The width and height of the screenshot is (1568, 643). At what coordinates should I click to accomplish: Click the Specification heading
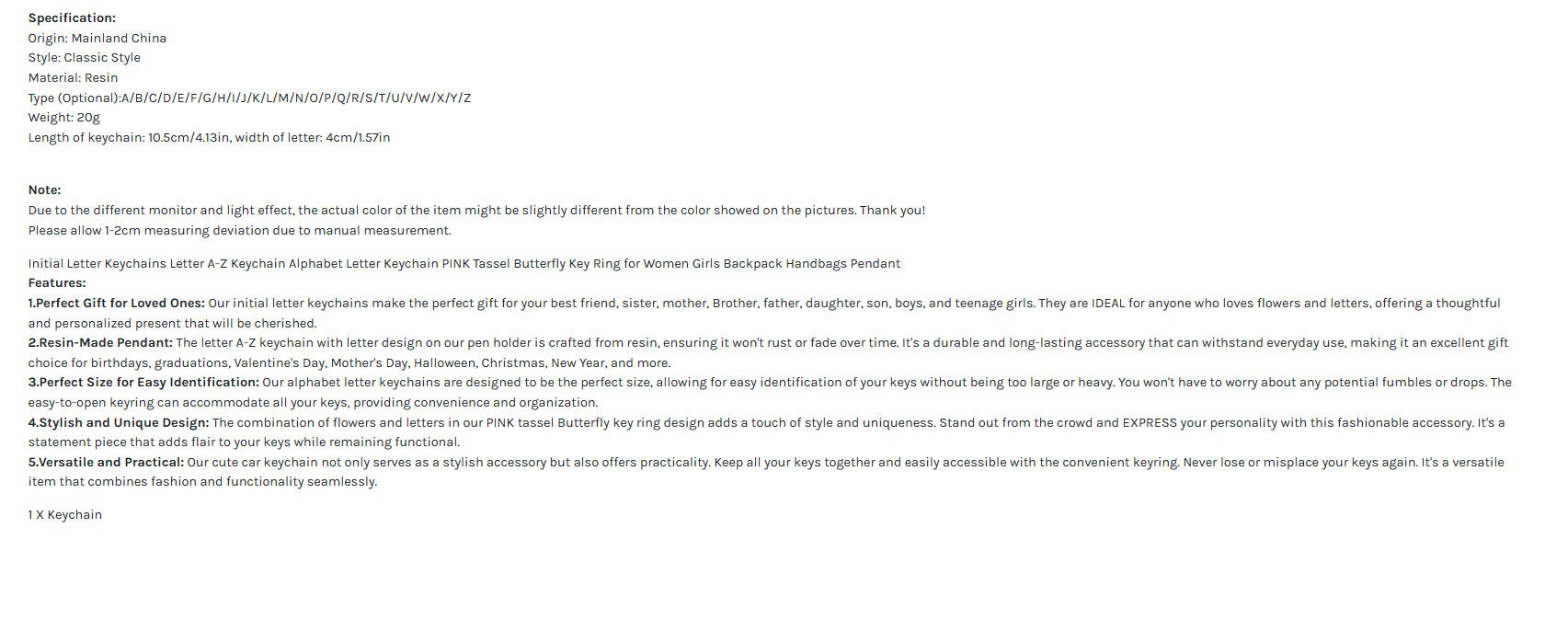(72, 18)
